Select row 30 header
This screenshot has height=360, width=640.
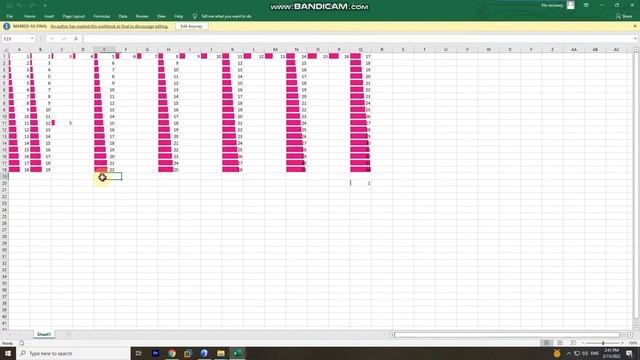pyautogui.click(x=4, y=250)
